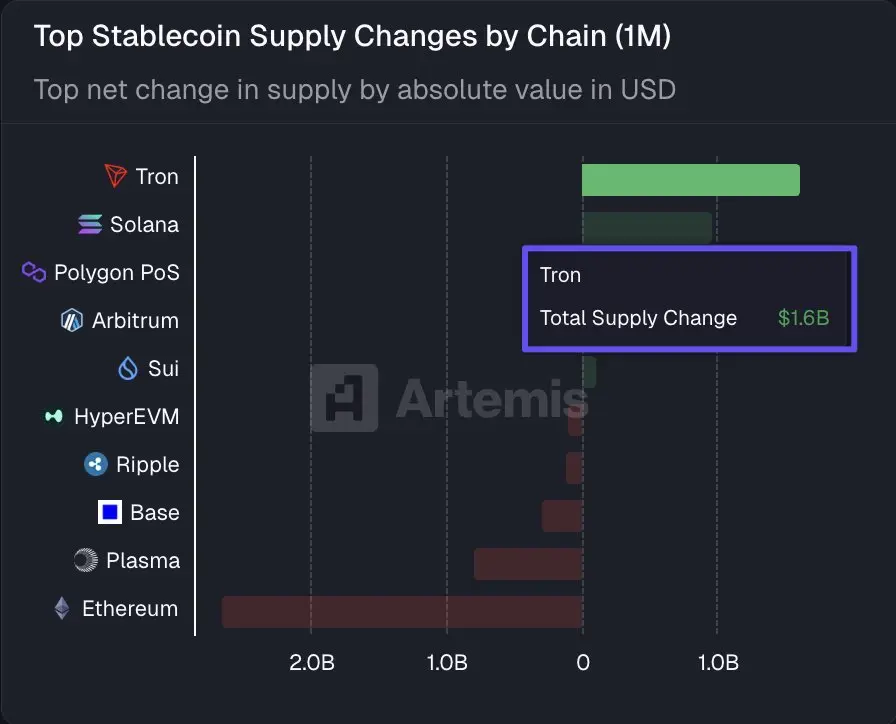The width and height of the screenshot is (896, 724).
Task: Click the Artemis watermark logo
Action: click(344, 398)
